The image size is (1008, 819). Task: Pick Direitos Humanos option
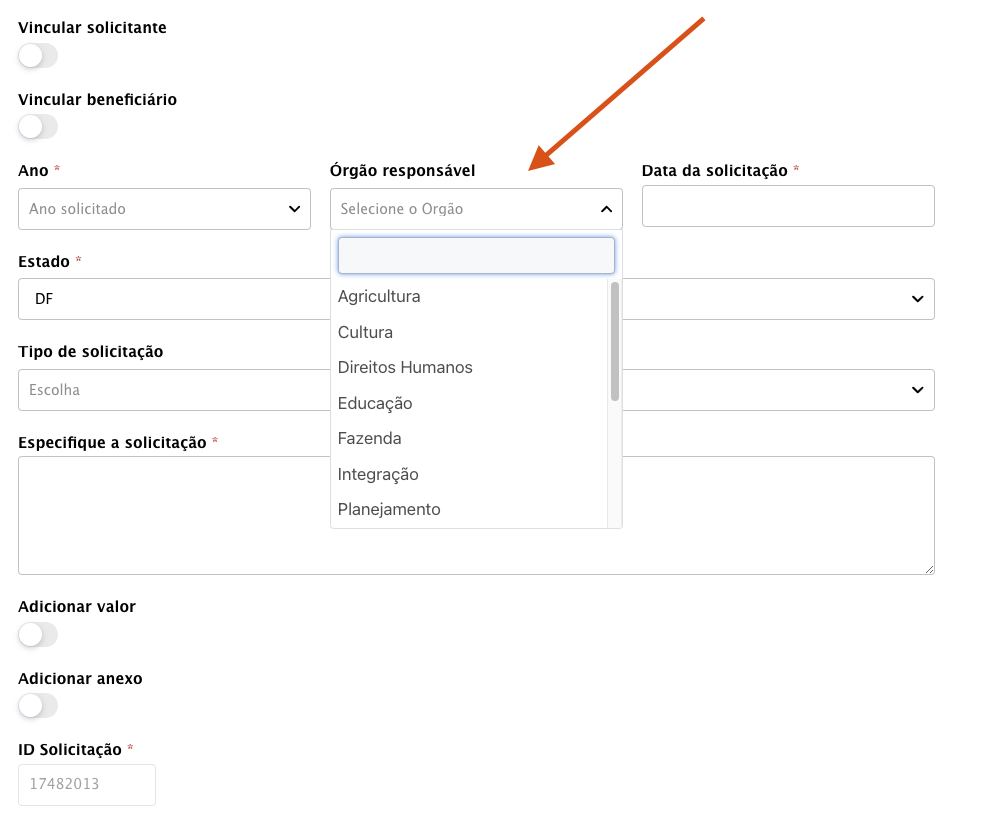click(405, 368)
